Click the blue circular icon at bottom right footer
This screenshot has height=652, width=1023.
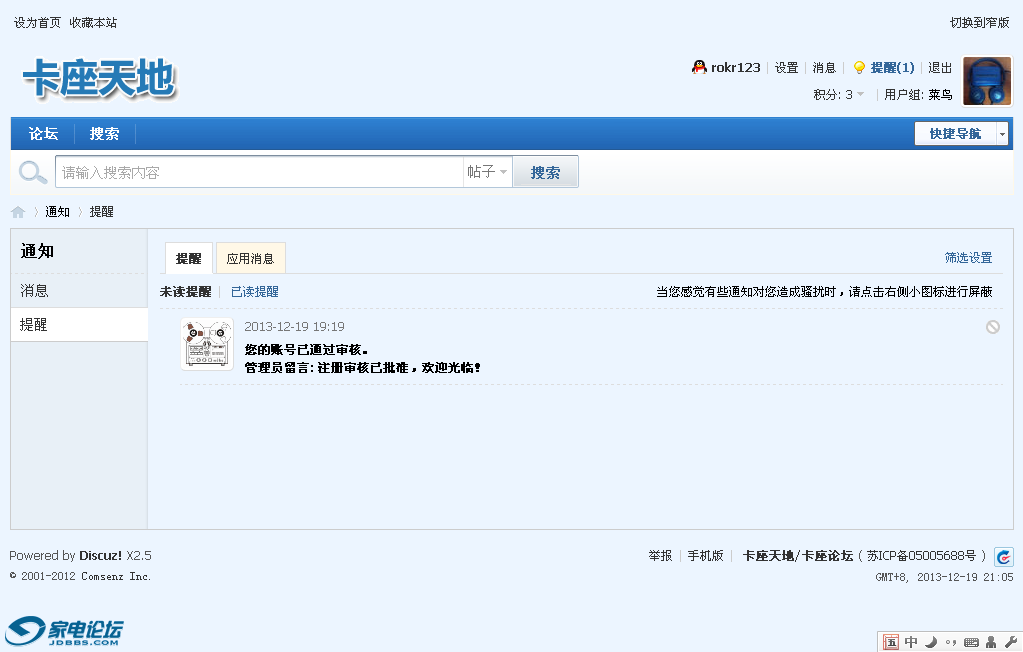(x=1005, y=557)
